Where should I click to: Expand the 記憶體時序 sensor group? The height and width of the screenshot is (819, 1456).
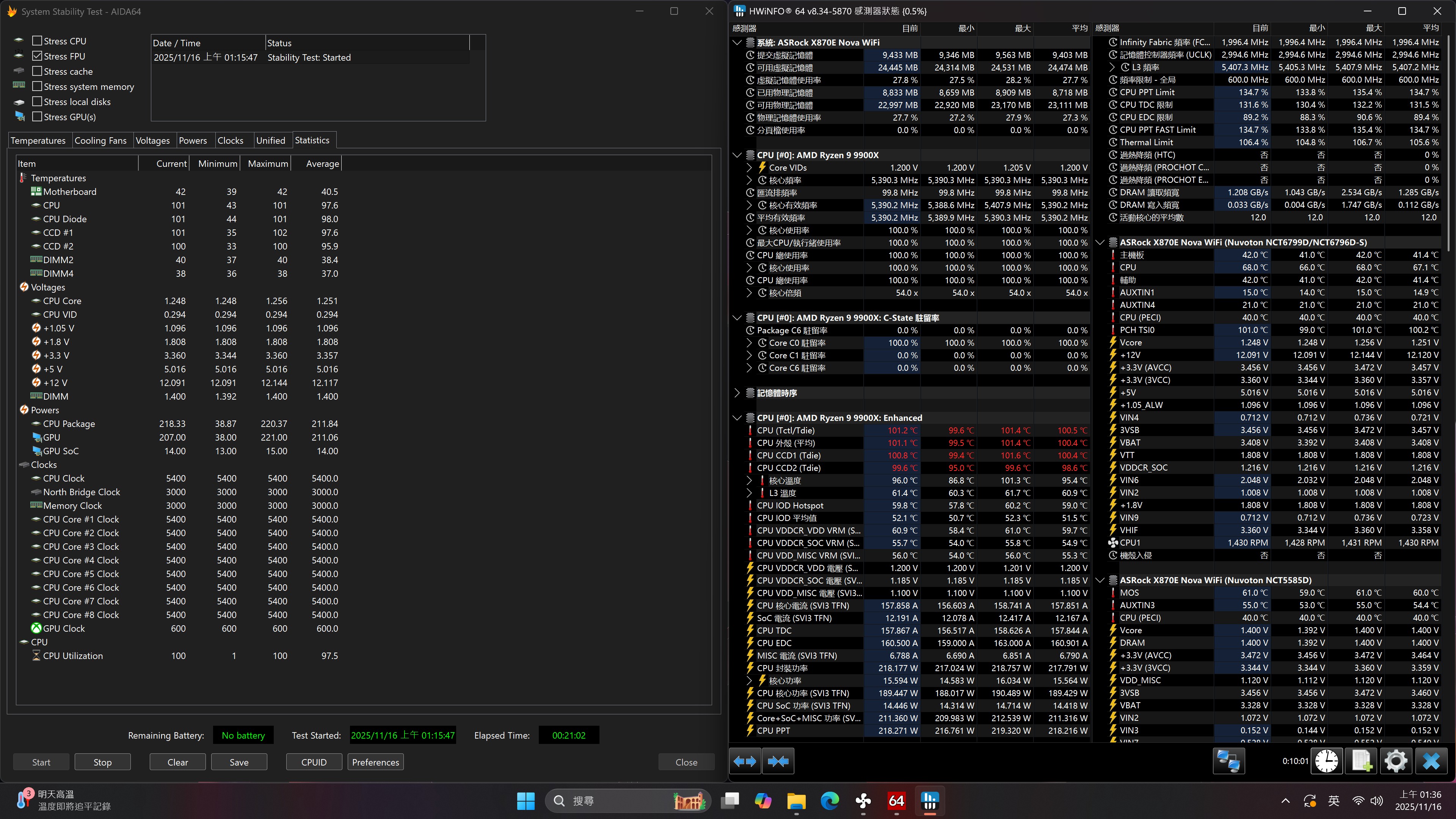tap(737, 393)
